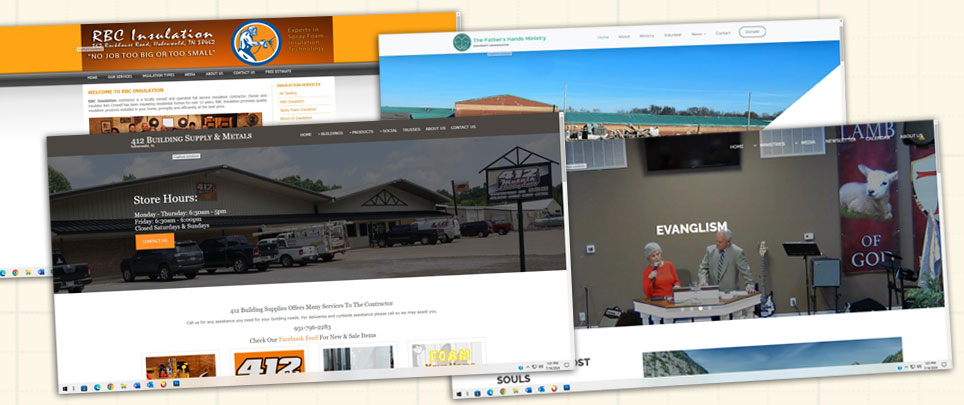Viewport: 964px width, 405px height.
Task: Open the Foam product thumbnail
Action: (448, 358)
